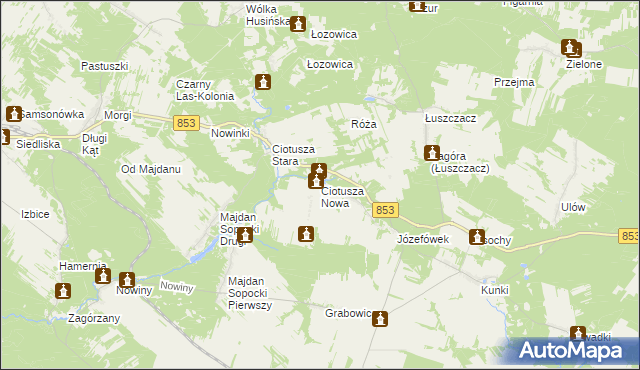Click the Zielone village label
Image resolution: width=640 pixels, height=370 pixels.
point(584,64)
